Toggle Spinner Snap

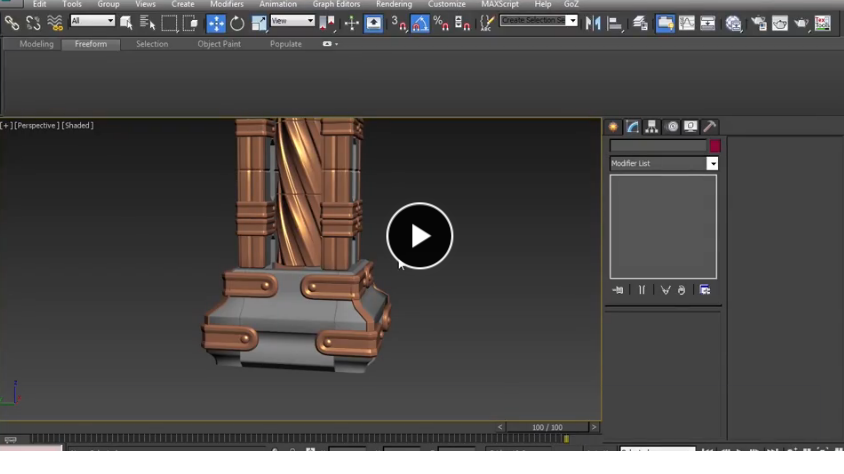coord(462,23)
